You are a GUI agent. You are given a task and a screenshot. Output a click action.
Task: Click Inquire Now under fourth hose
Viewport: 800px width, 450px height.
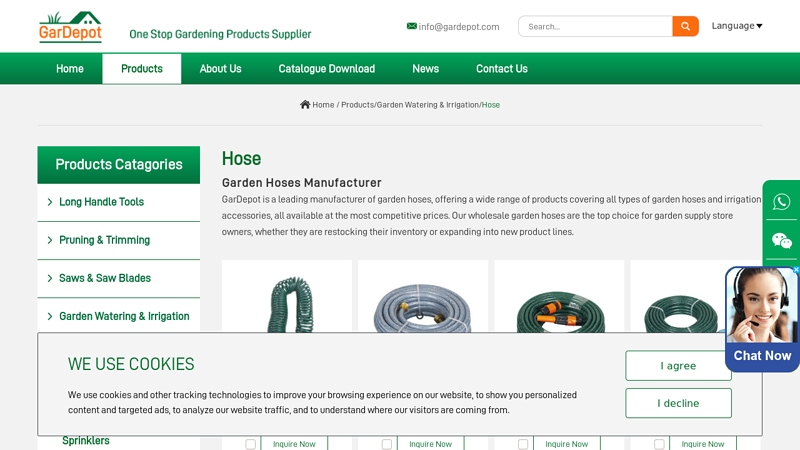click(x=703, y=444)
